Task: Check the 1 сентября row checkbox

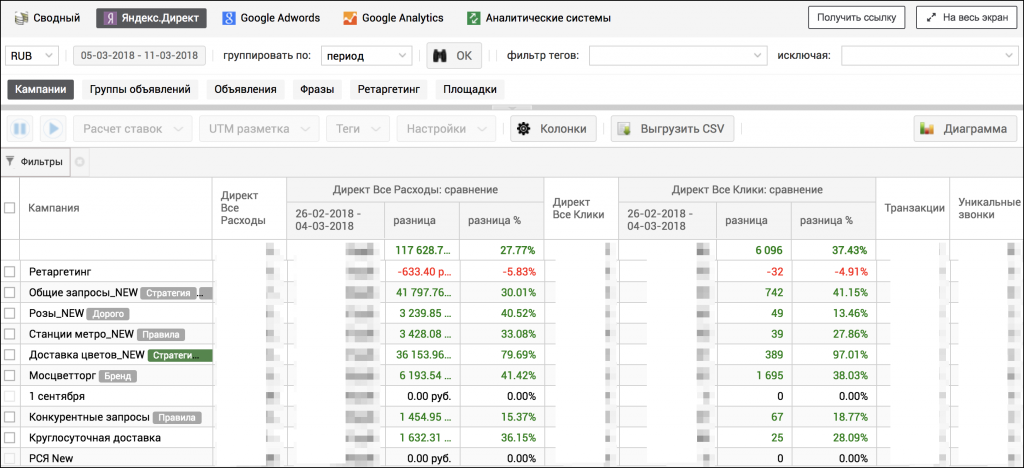Action: coord(10,396)
